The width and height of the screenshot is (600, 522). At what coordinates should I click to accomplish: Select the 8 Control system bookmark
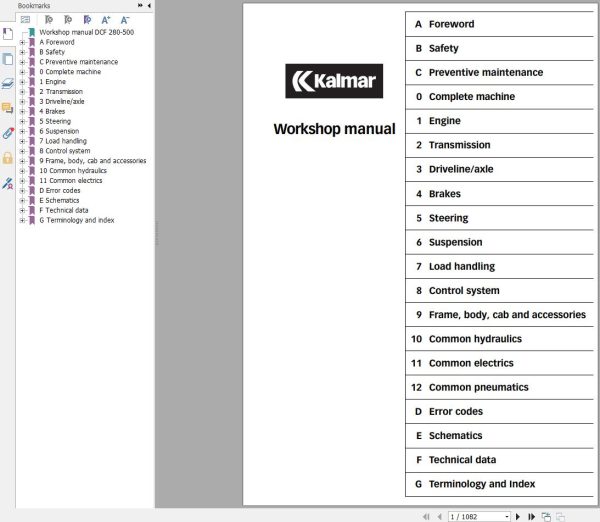(x=65, y=151)
